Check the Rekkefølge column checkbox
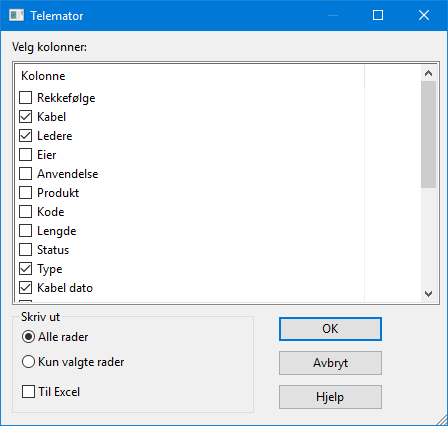Screen dimensions: 448x426 26,98
